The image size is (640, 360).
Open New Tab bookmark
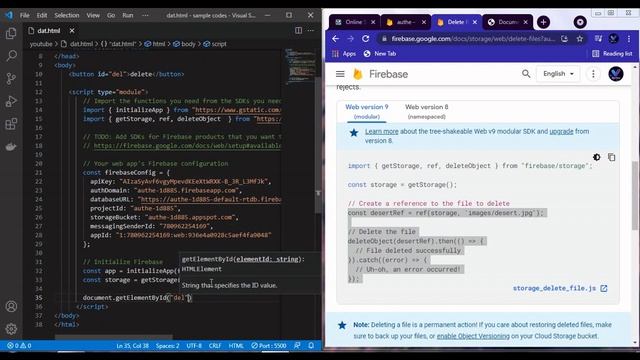tap(380, 53)
